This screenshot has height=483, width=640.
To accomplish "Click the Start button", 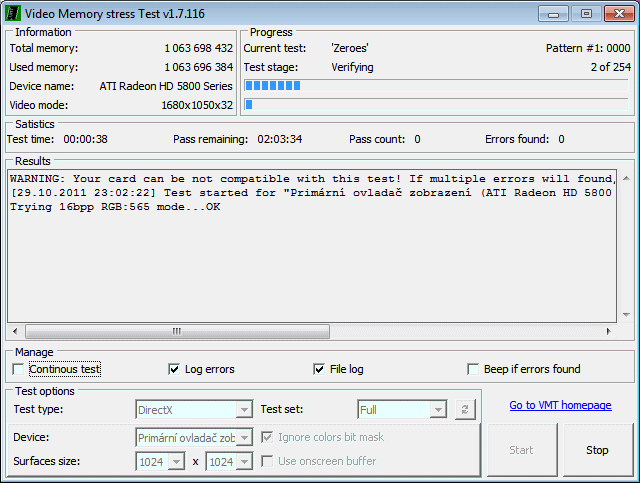I will click(521, 450).
